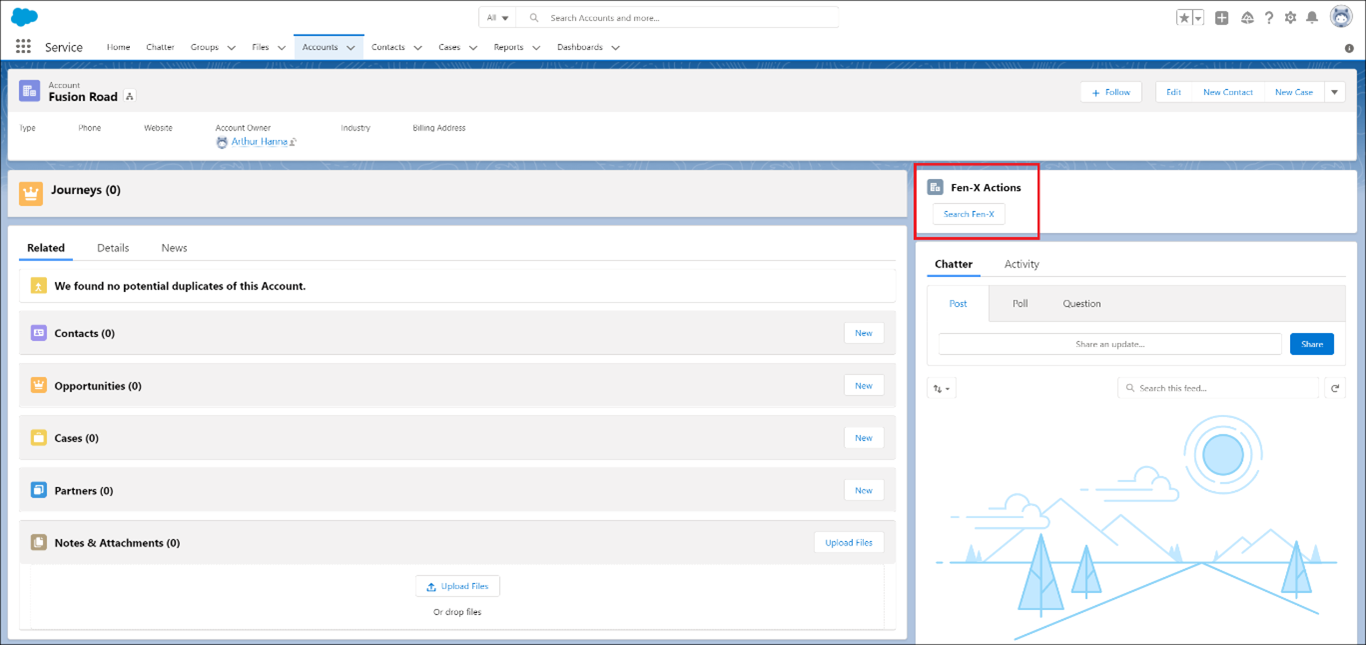Click the Help question mark icon
Viewport: 1366px width, 645px height.
coord(1269,18)
